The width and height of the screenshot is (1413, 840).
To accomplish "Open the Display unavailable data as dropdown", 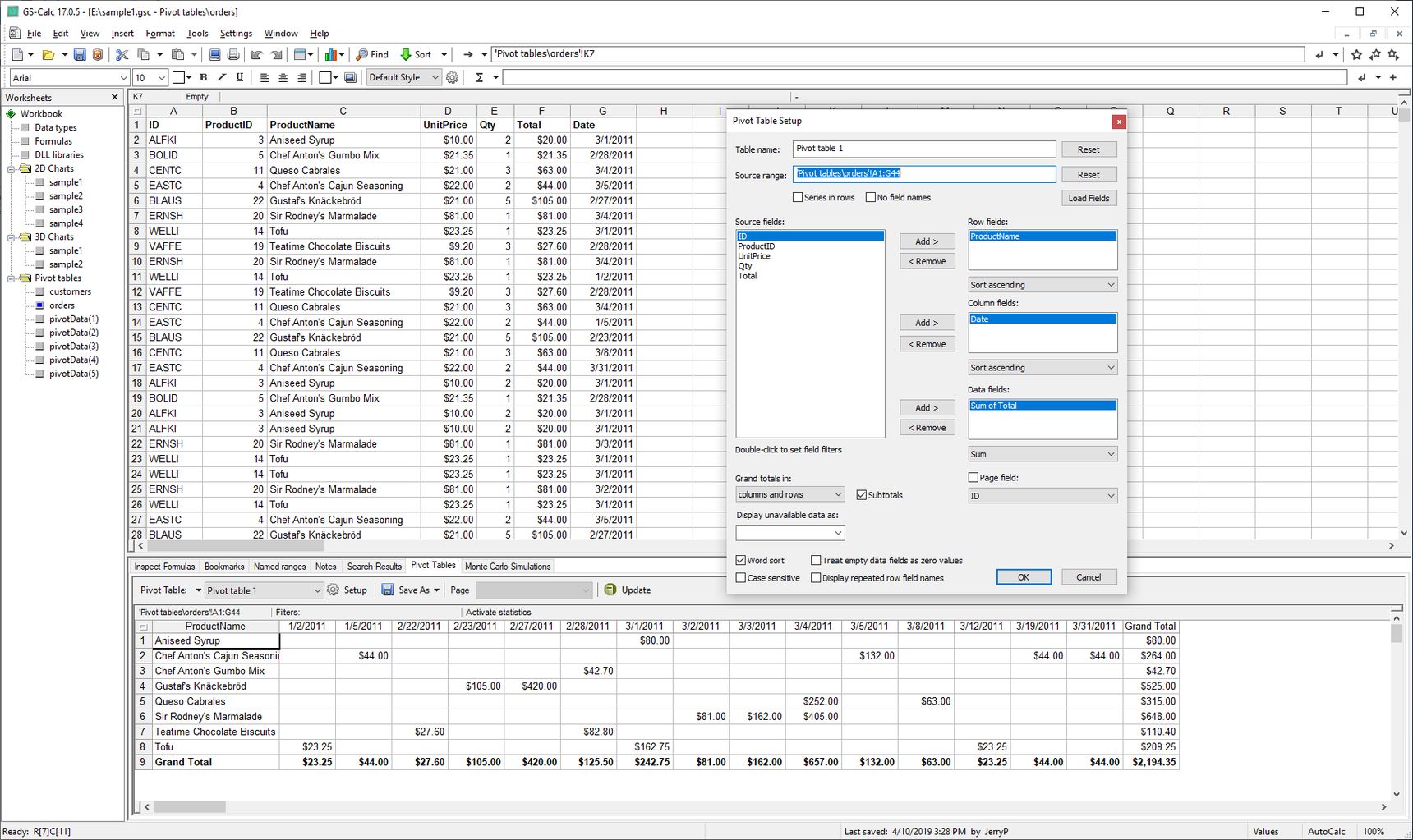I will [x=789, y=533].
